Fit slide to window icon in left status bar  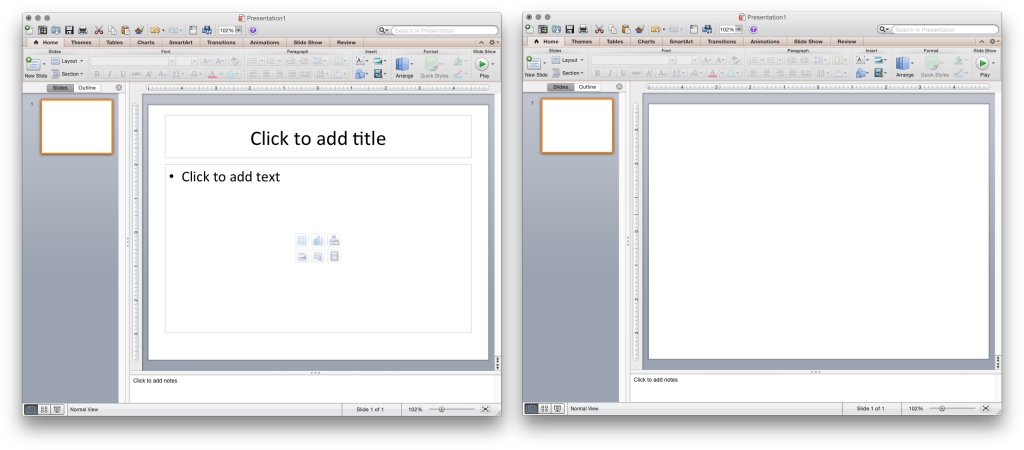pos(485,409)
